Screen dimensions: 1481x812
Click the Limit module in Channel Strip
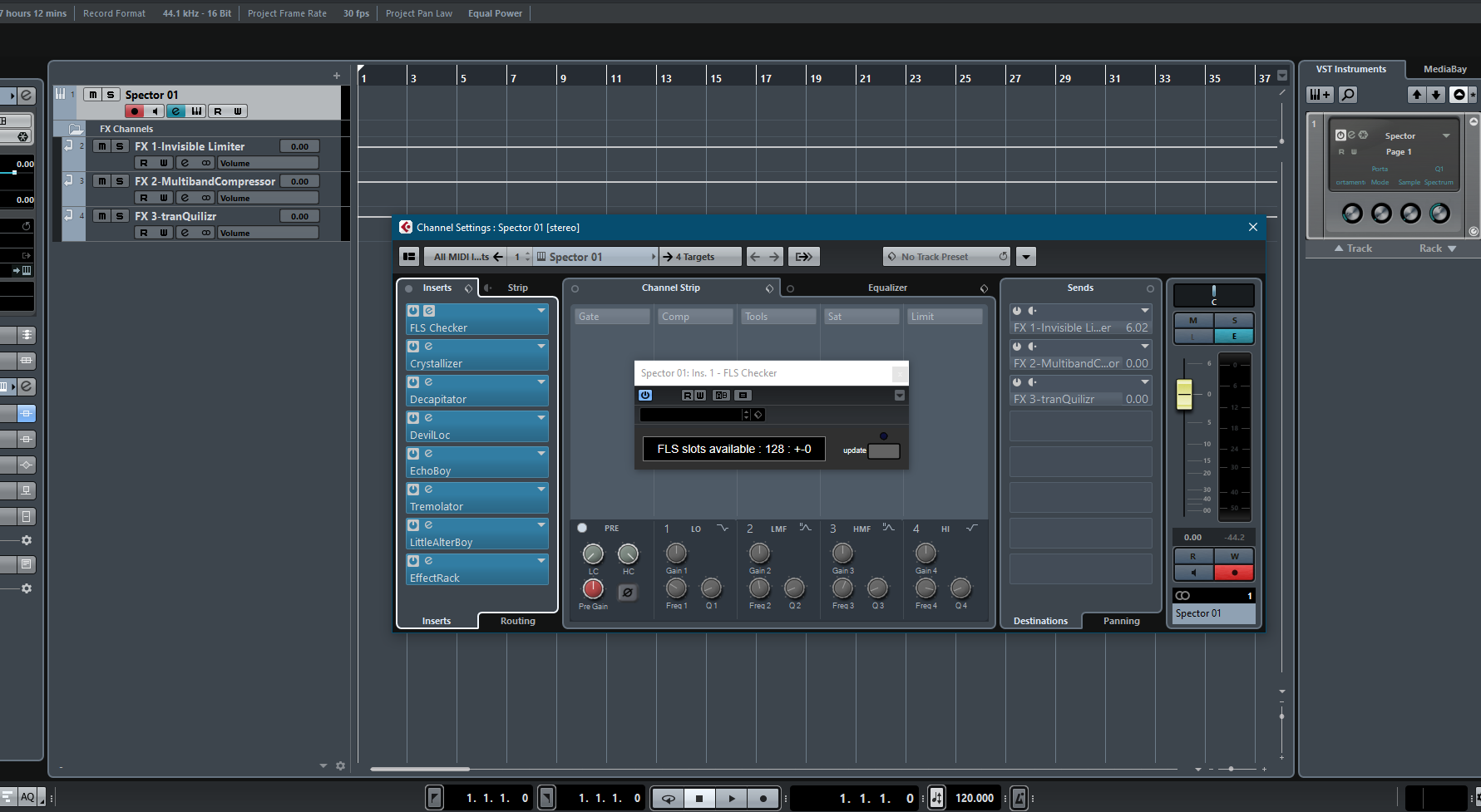(945, 317)
